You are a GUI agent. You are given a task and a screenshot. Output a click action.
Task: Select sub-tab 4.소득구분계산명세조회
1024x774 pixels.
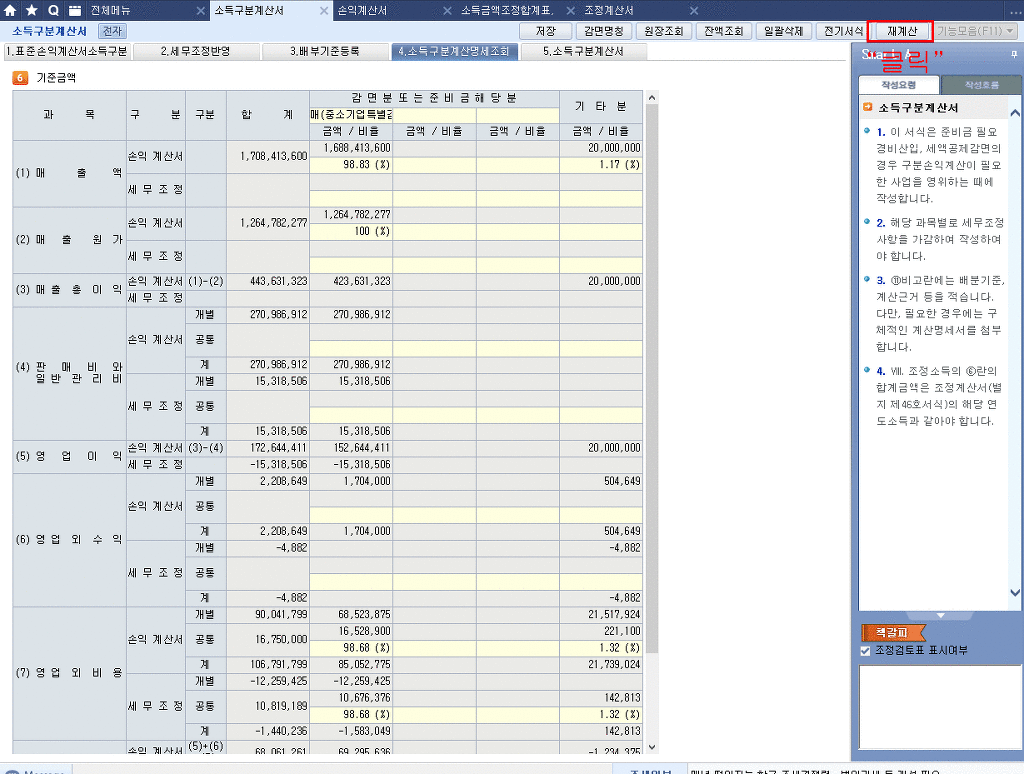455,51
